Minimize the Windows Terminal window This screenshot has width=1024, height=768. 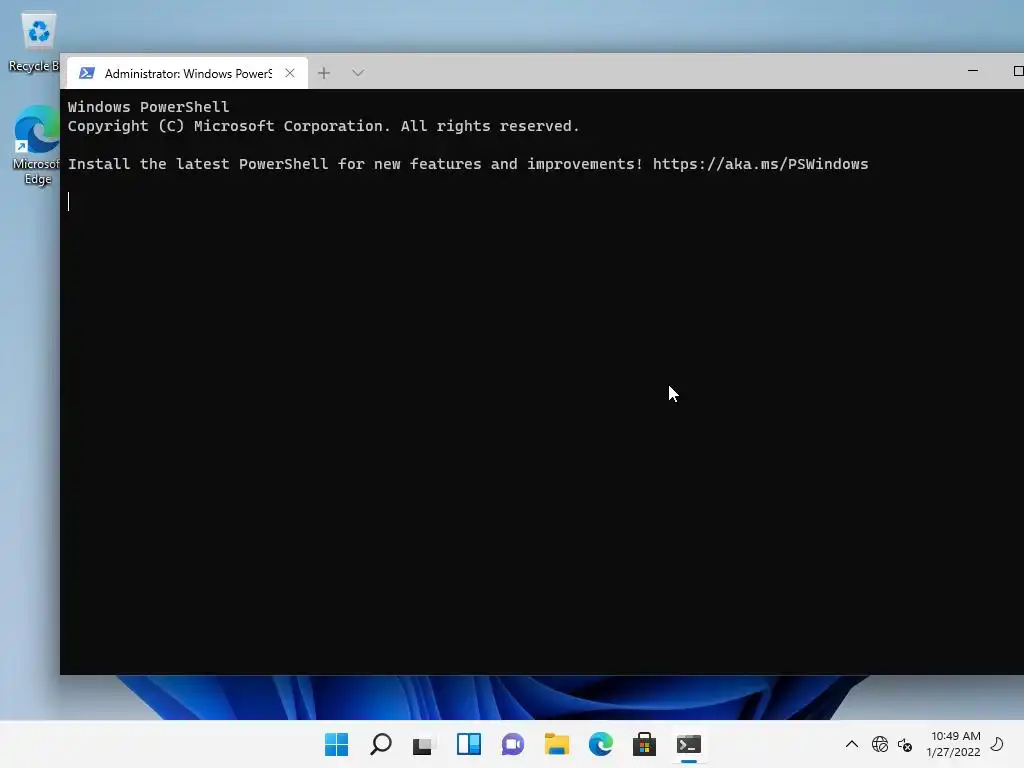(973, 71)
